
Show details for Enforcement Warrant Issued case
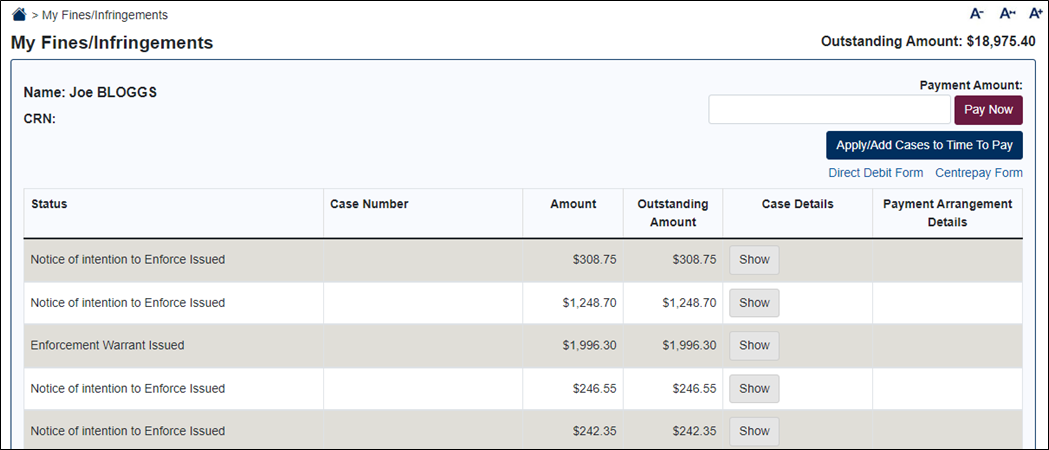click(x=754, y=346)
